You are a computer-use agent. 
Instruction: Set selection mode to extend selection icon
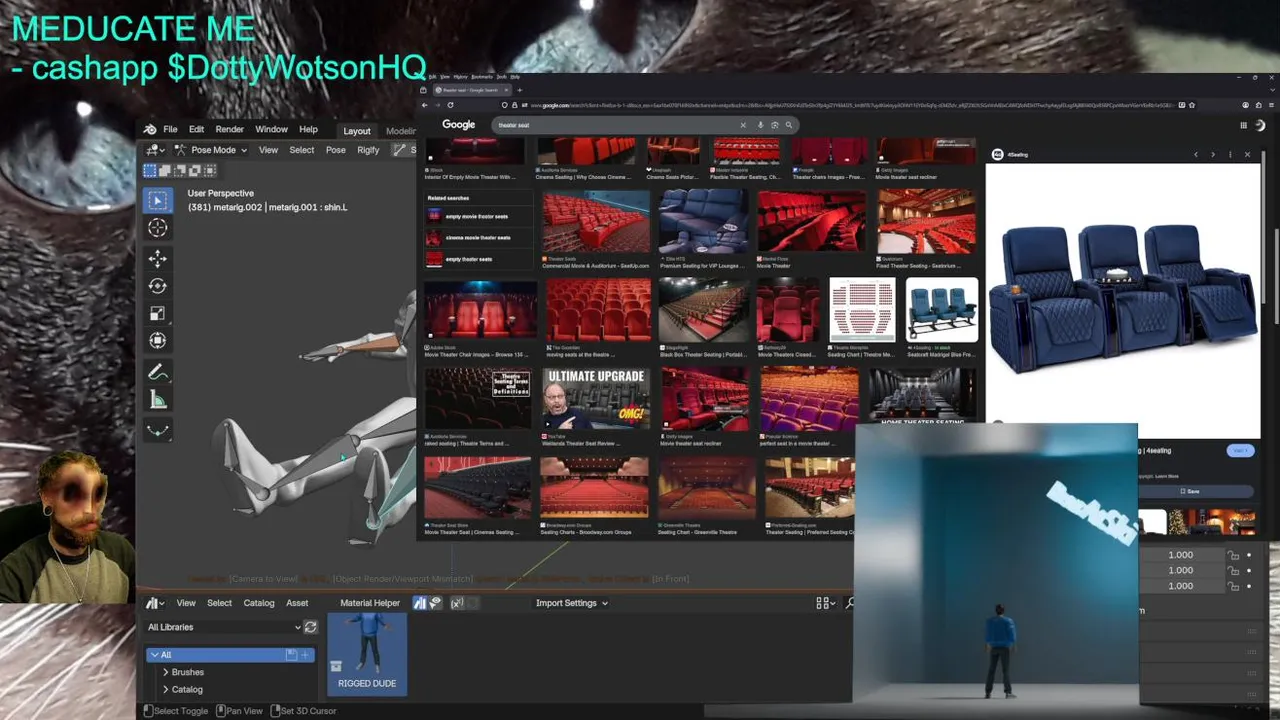(166, 170)
